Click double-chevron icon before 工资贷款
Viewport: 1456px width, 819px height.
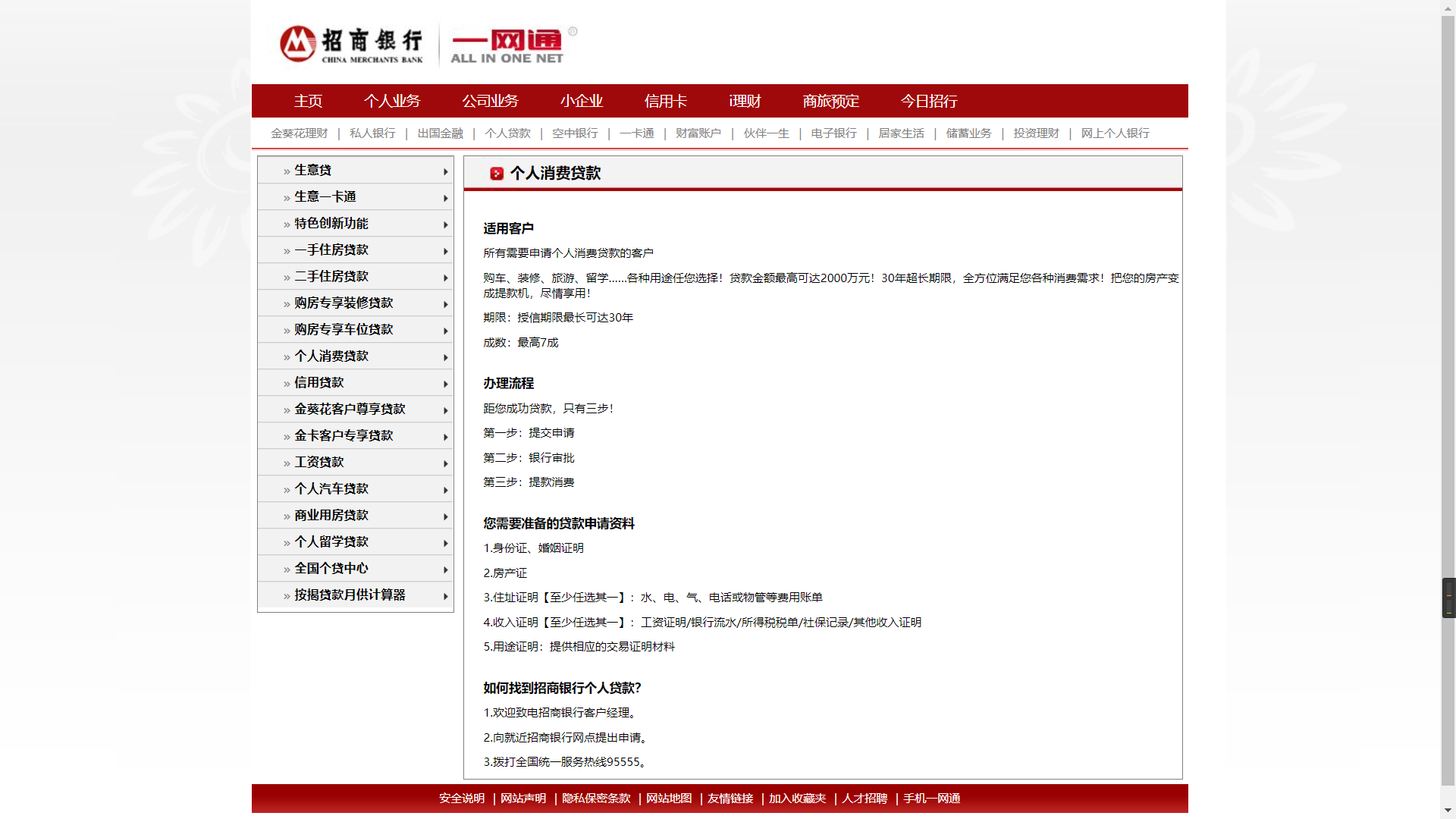(x=287, y=463)
